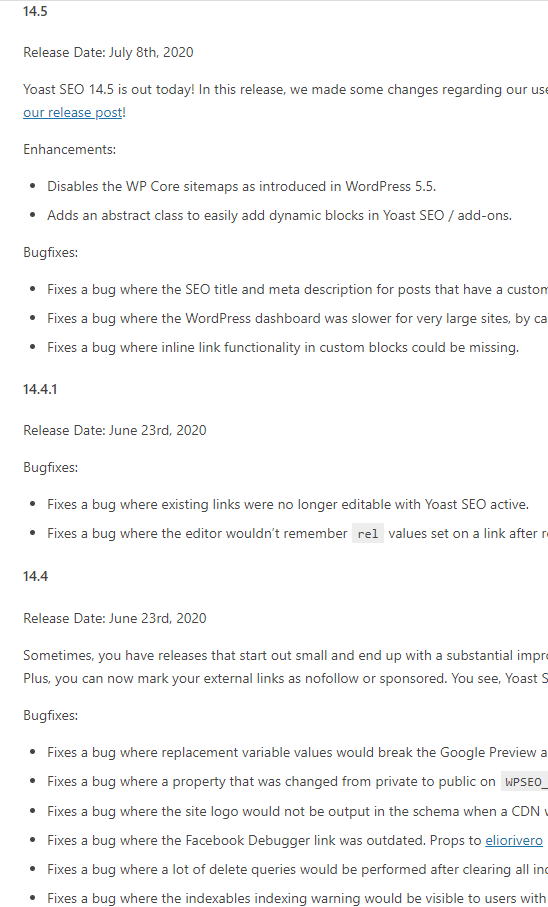Click the "Yoast SEO 14.5 is out today" paragraph
This screenshot has width=548, height=907.
click(x=285, y=101)
